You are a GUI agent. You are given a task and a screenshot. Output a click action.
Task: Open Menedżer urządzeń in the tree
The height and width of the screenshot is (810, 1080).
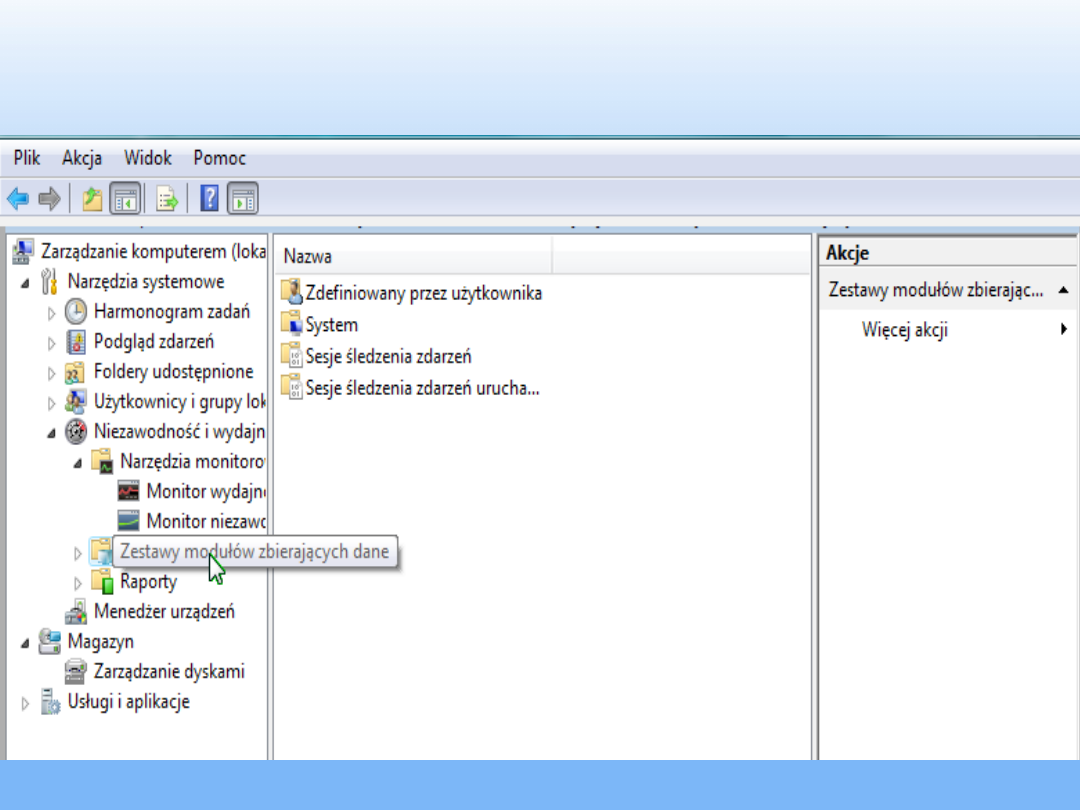(x=164, y=611)
